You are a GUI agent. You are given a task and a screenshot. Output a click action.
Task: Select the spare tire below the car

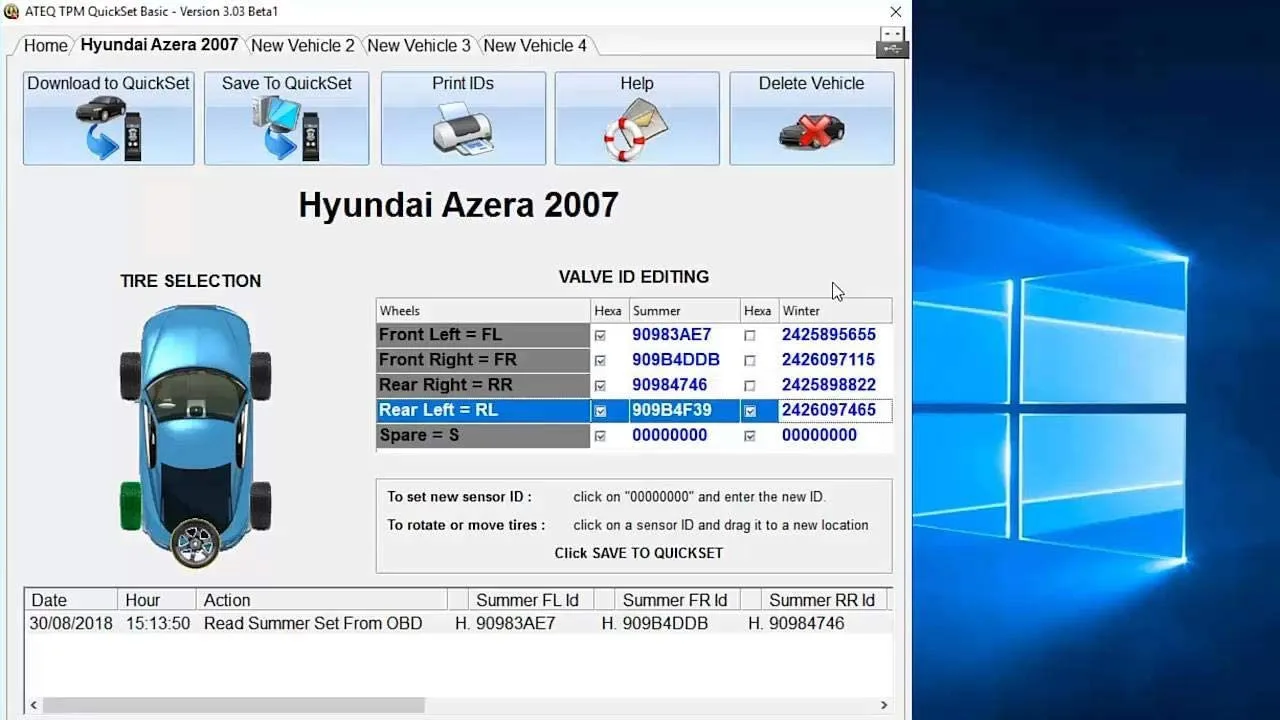[x=195, y=543]
